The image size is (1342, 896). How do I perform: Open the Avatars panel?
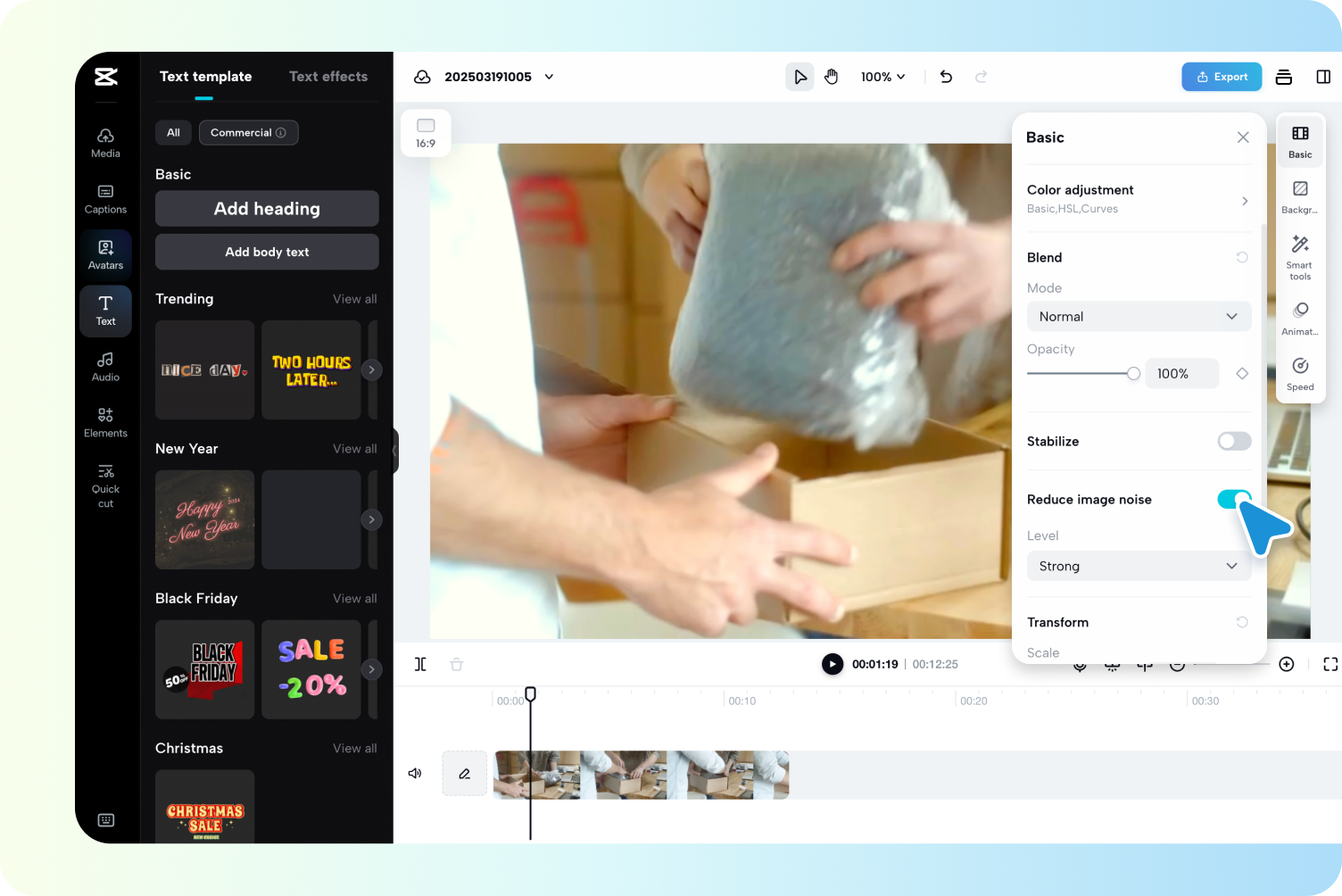(x=105, y=255)
